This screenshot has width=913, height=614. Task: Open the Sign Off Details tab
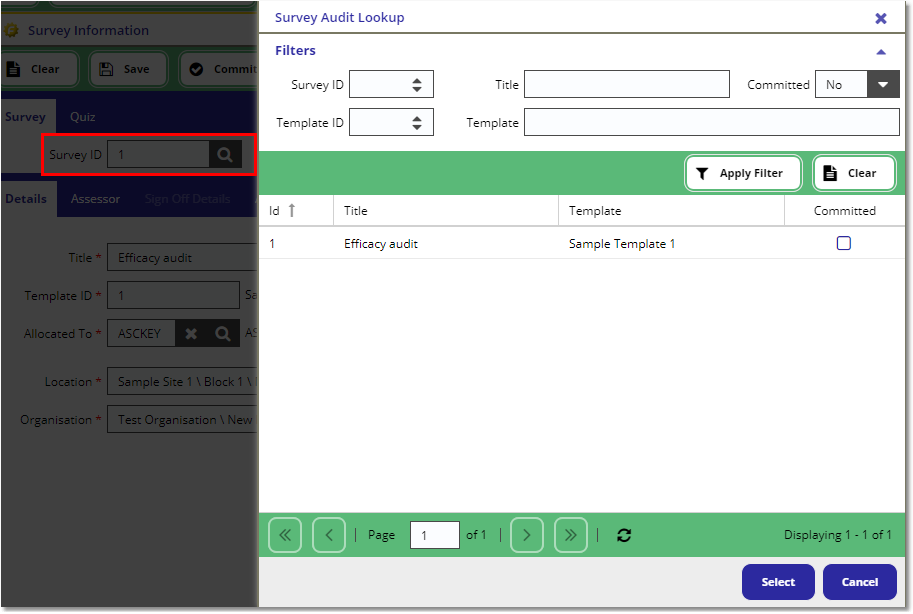point(187,199)
